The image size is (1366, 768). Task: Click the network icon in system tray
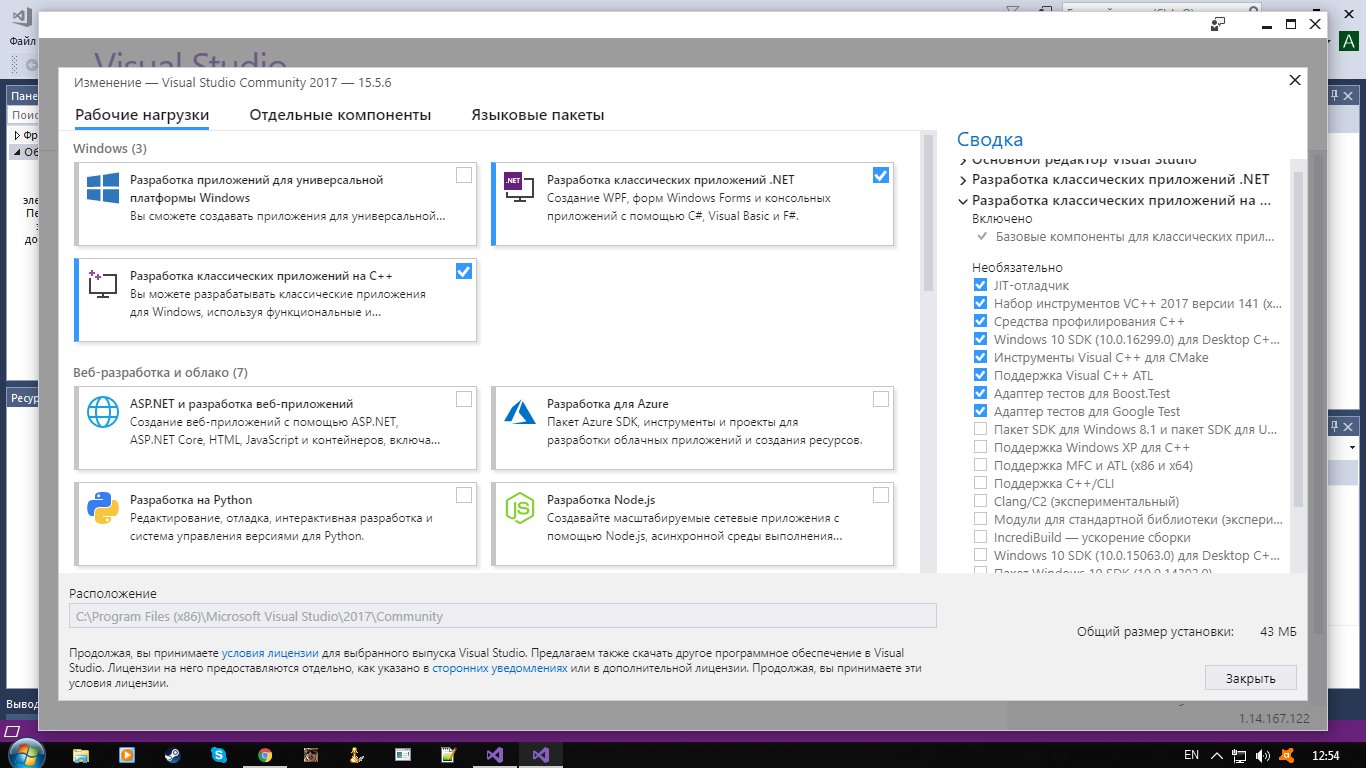click(1239, 755)
